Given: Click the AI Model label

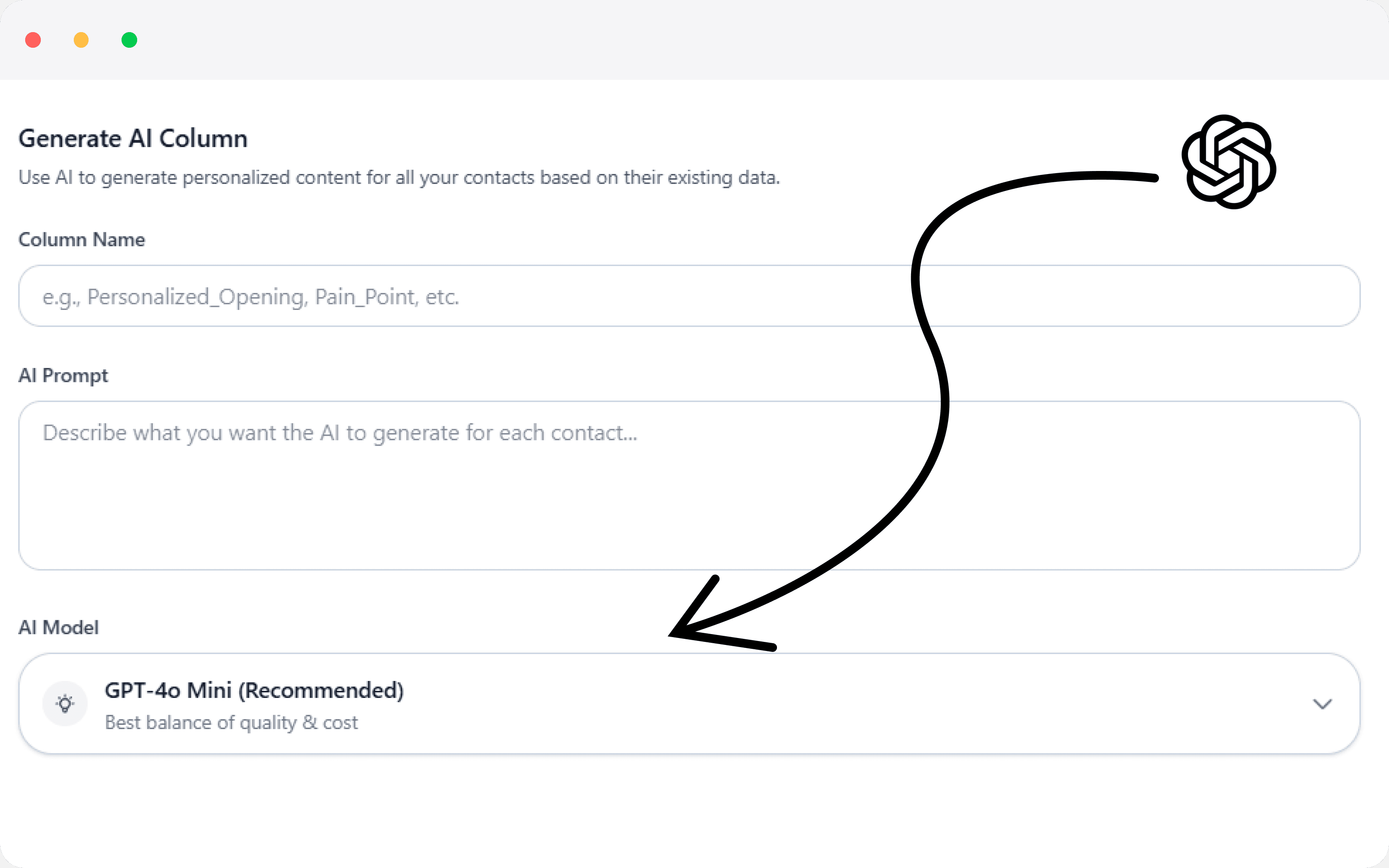Looking at the screenshot, I should click(x=58, y=627).
